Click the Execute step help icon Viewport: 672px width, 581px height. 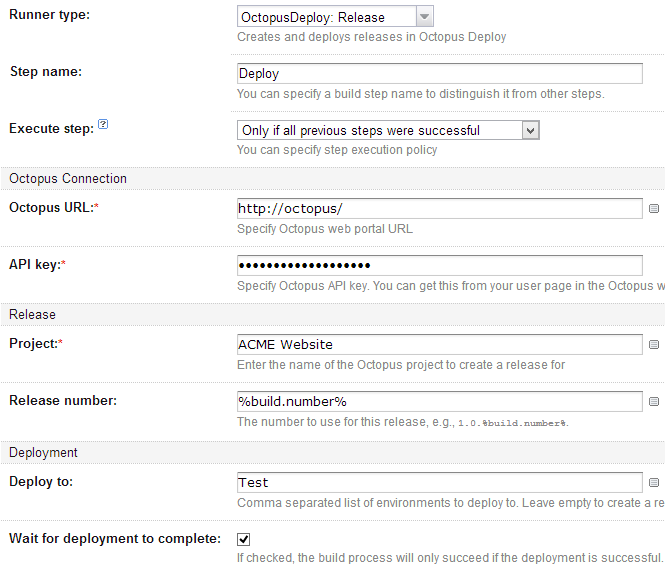coord(103,127)
